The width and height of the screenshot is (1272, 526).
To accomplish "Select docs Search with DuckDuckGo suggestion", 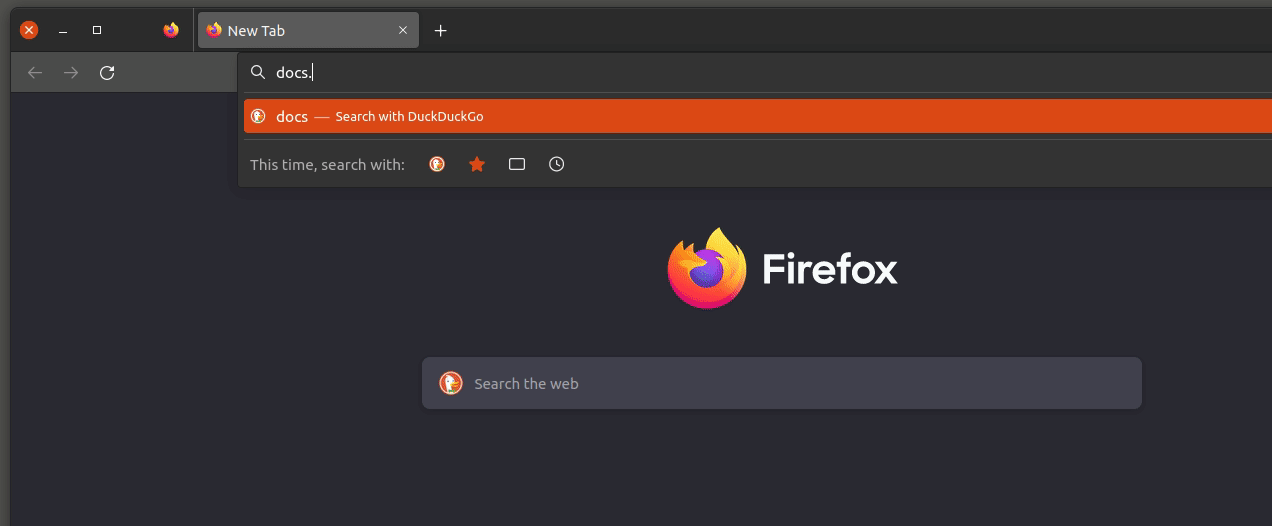I will coord(758,116).
